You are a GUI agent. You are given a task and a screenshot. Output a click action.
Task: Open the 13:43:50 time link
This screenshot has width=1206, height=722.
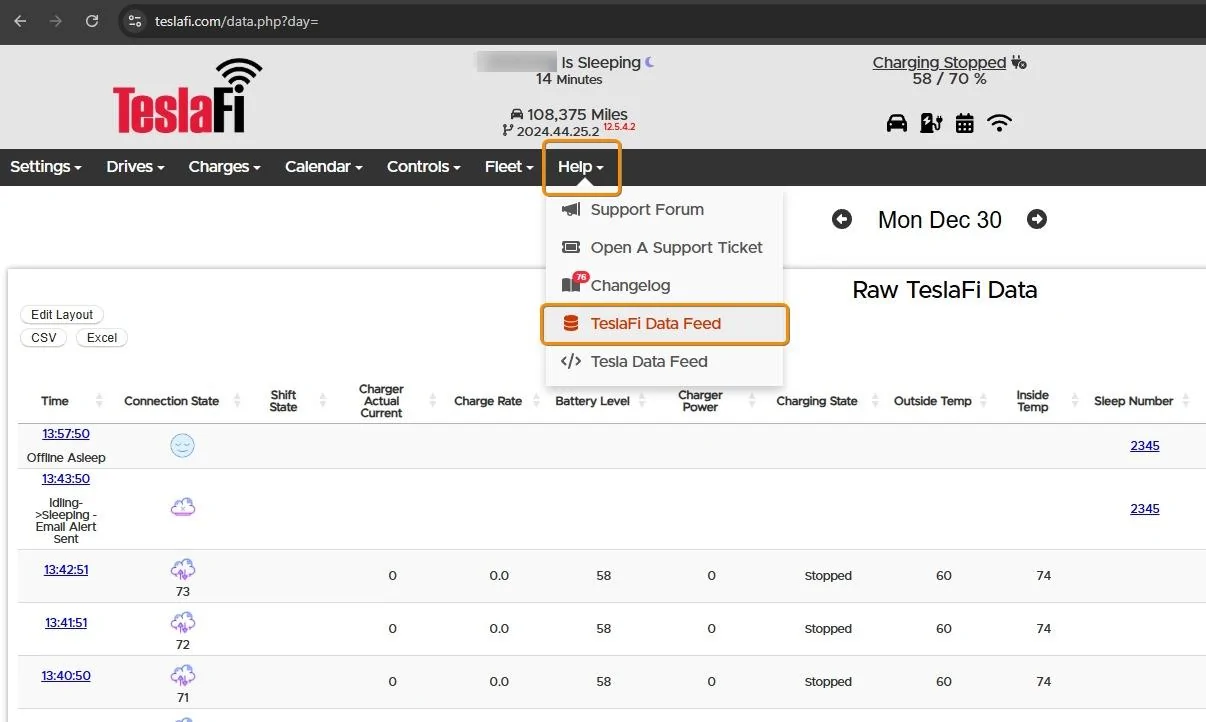(66, 479)
